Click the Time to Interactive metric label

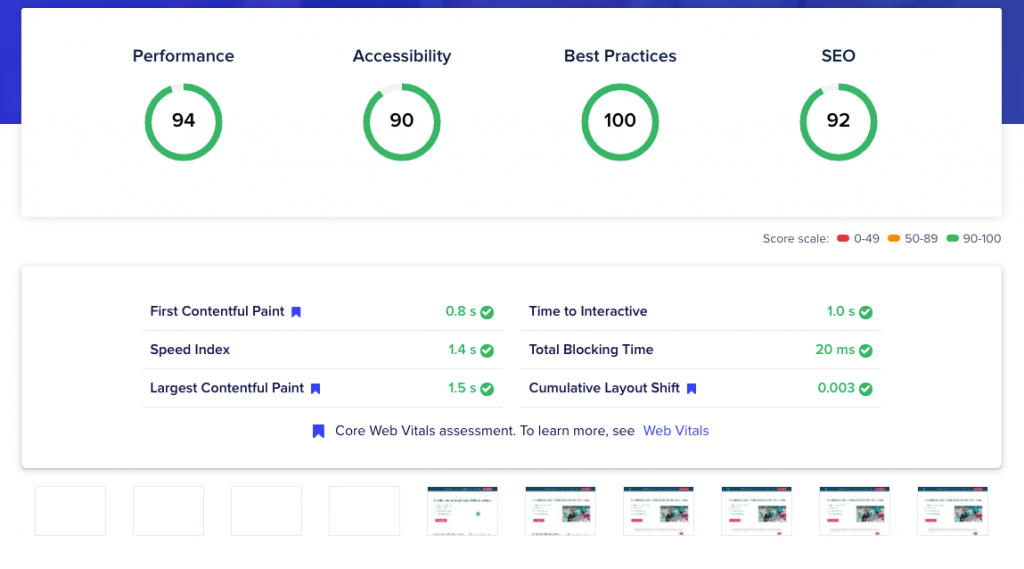(588, 312)
